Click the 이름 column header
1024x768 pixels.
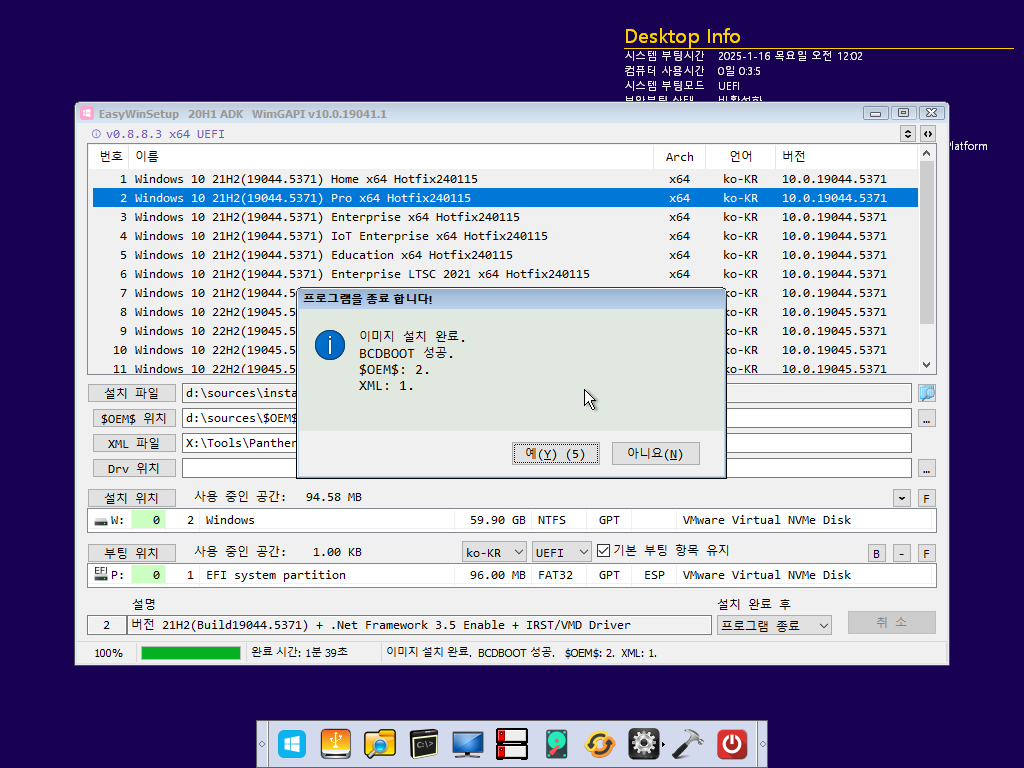coord(391,157)
